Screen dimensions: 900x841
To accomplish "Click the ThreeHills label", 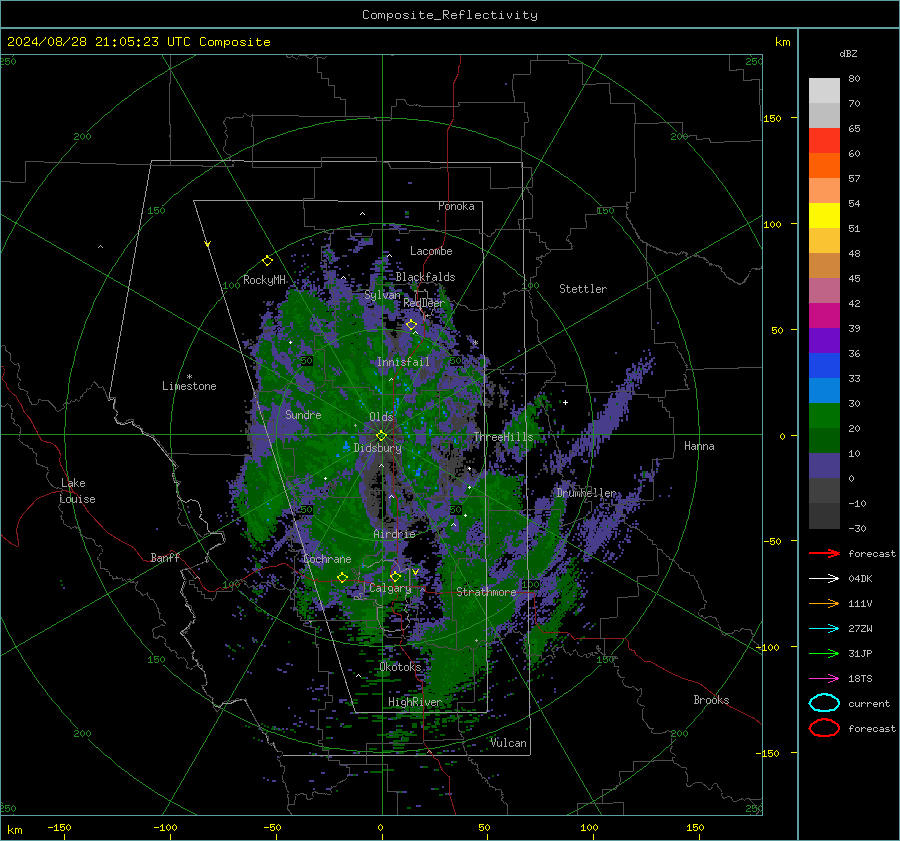I will click(503, 437).
